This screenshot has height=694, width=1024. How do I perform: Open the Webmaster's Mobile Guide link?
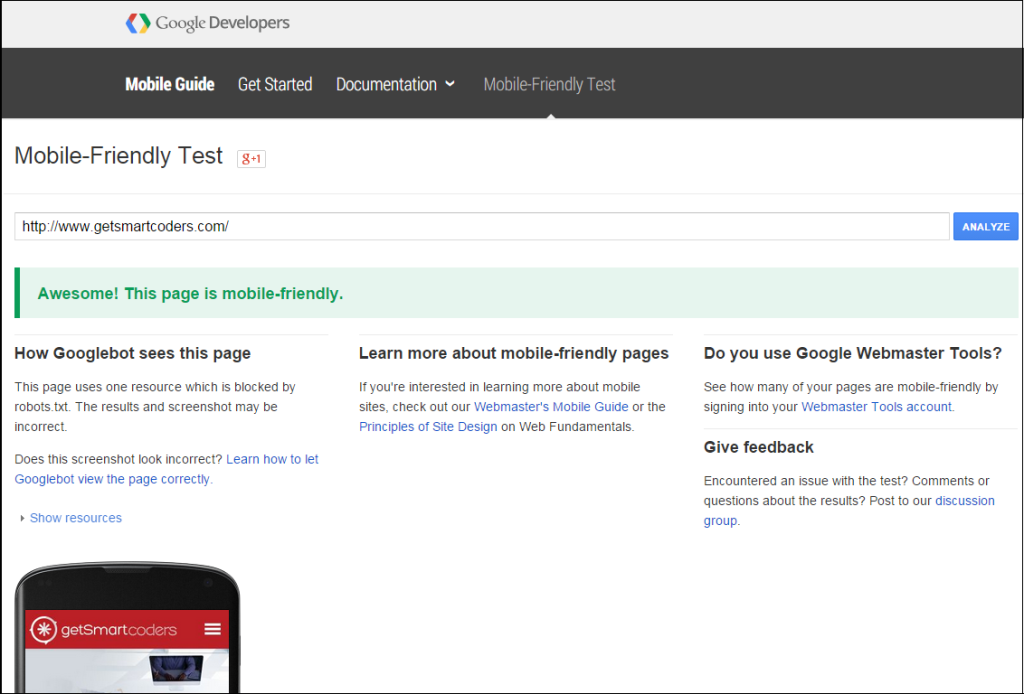pos(551,407)
